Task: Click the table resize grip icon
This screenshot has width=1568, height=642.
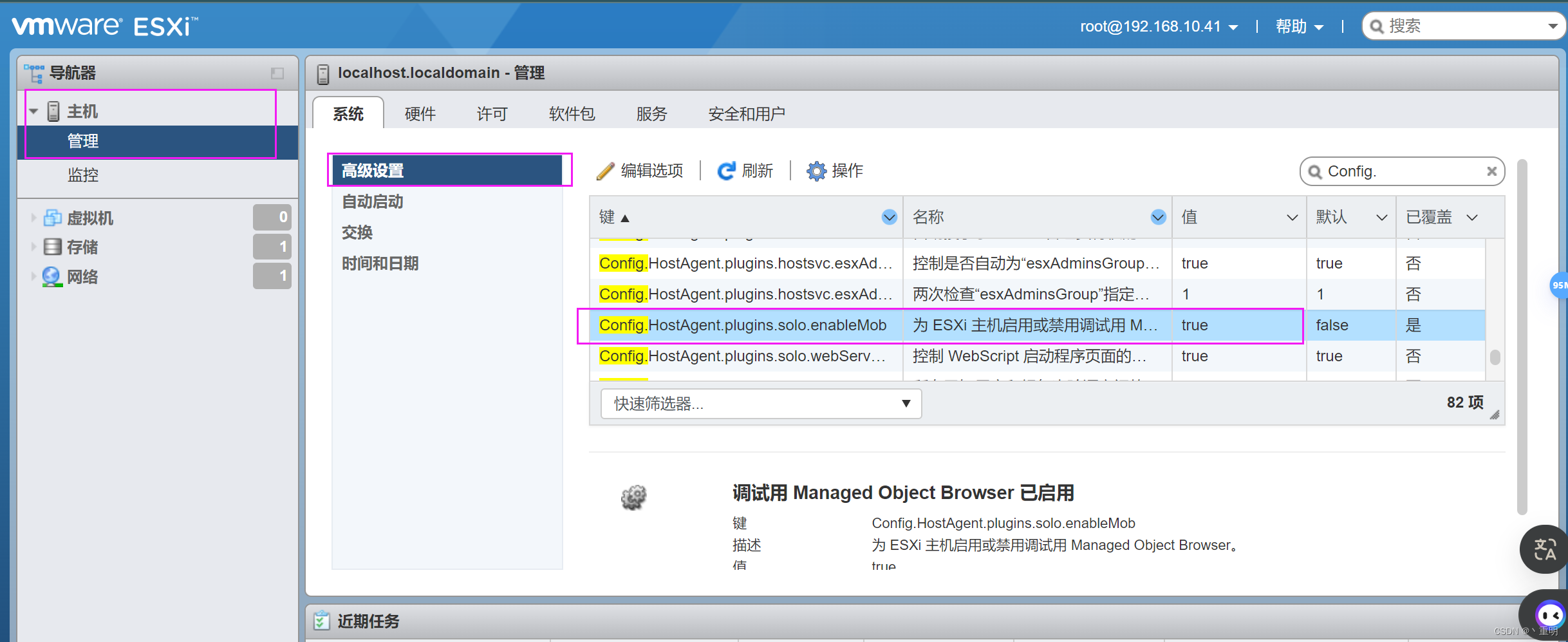Action: tap(1494, 415)
